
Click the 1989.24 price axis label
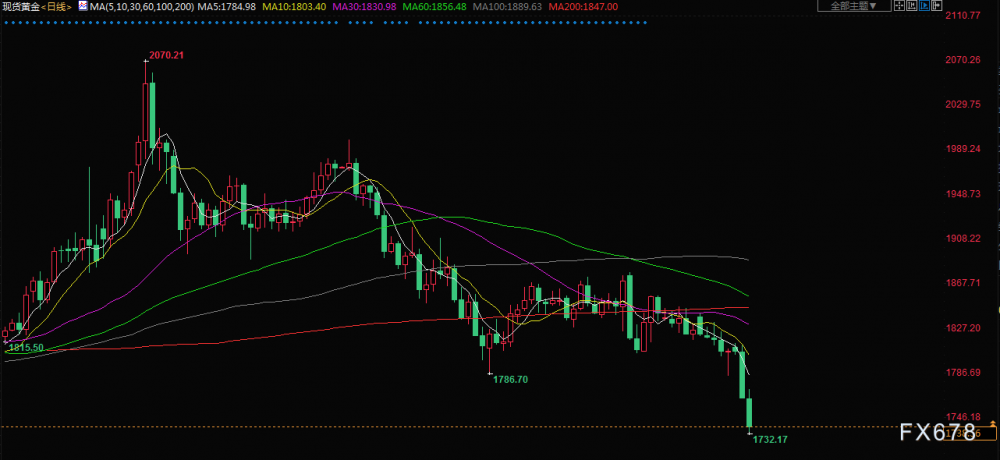pyautogui.click(x=964, y=149)
